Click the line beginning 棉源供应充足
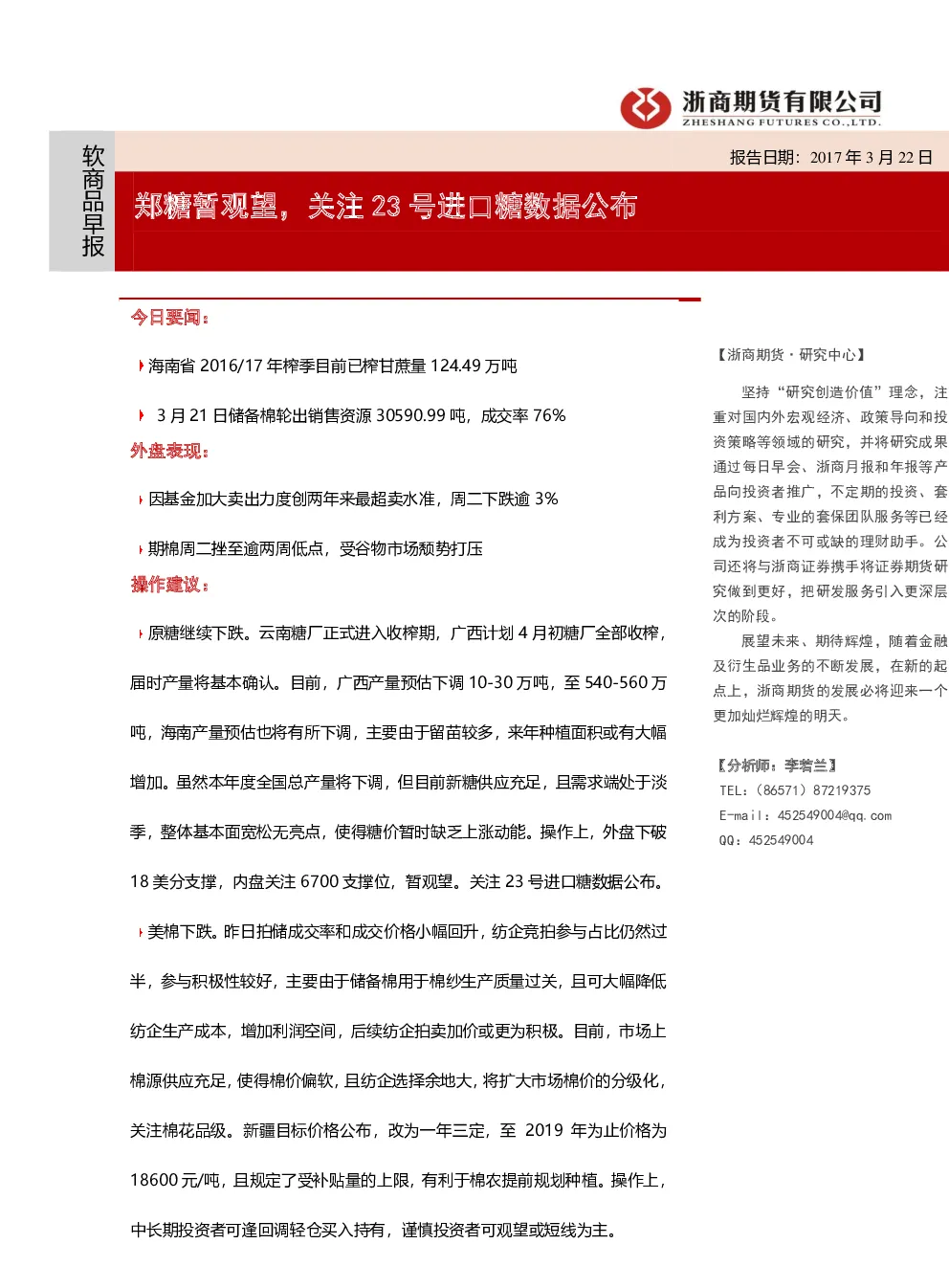Image resolution: width=949 pixels, height=1288 pixels. [398, 1080]
